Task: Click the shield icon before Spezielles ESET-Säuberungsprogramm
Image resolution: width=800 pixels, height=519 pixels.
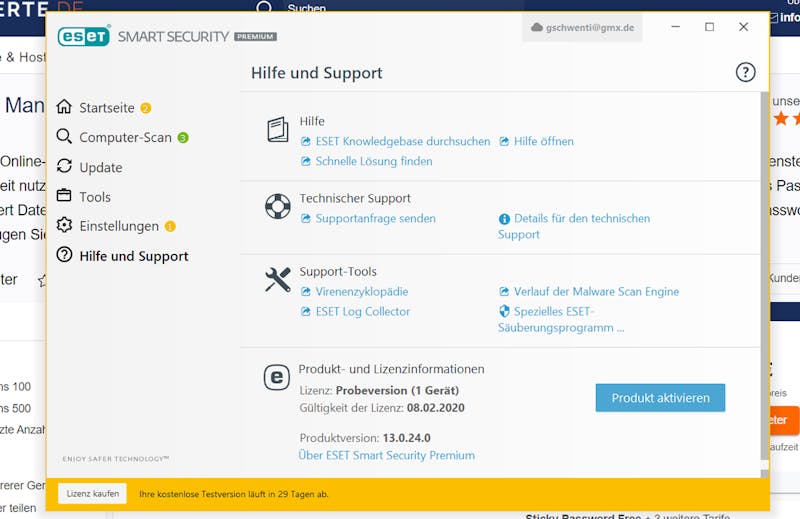Action: 504,311
